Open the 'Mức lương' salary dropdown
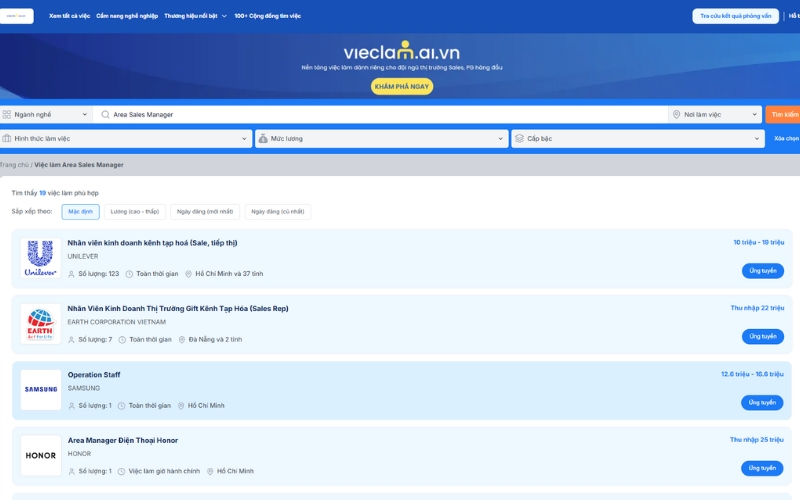The height and width of the screenshot is (500, 800). click(x=382, y=138)
